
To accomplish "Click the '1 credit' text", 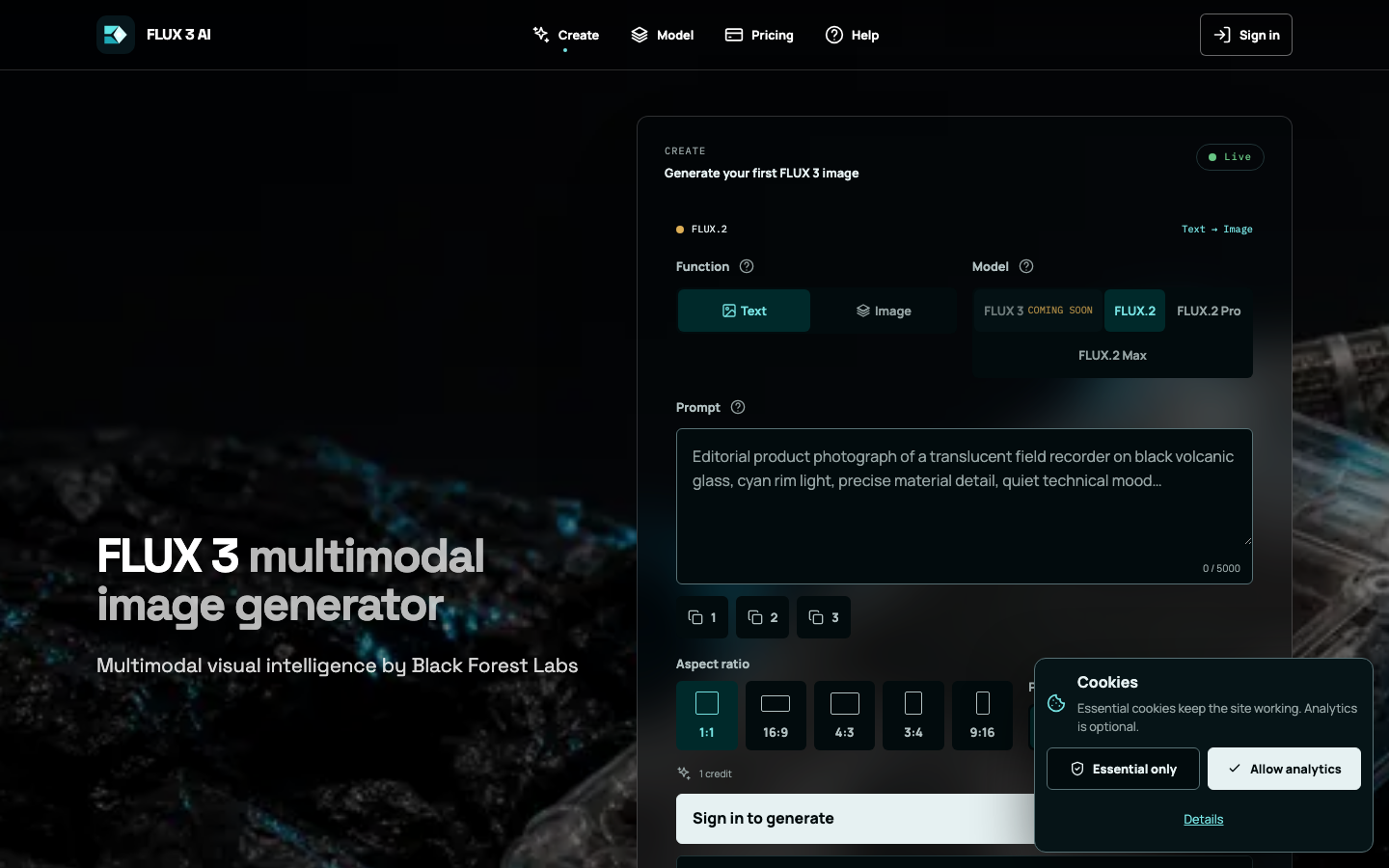I will click(x=716, y=773).
